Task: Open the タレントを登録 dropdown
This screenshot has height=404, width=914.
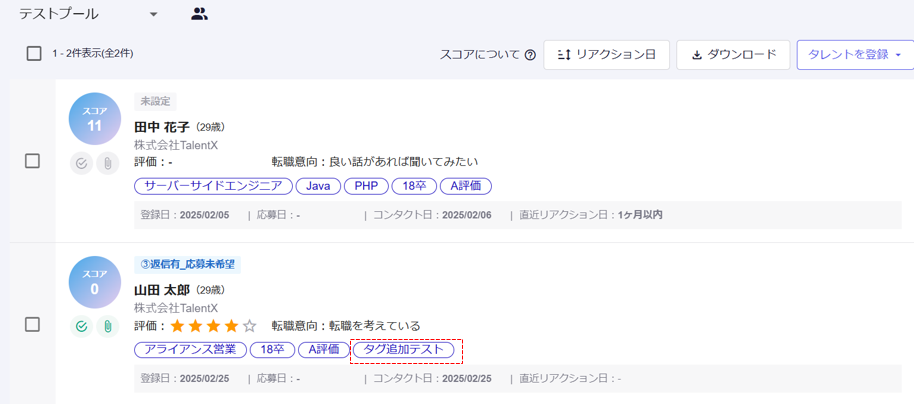Action: click(x=854, y=55)
